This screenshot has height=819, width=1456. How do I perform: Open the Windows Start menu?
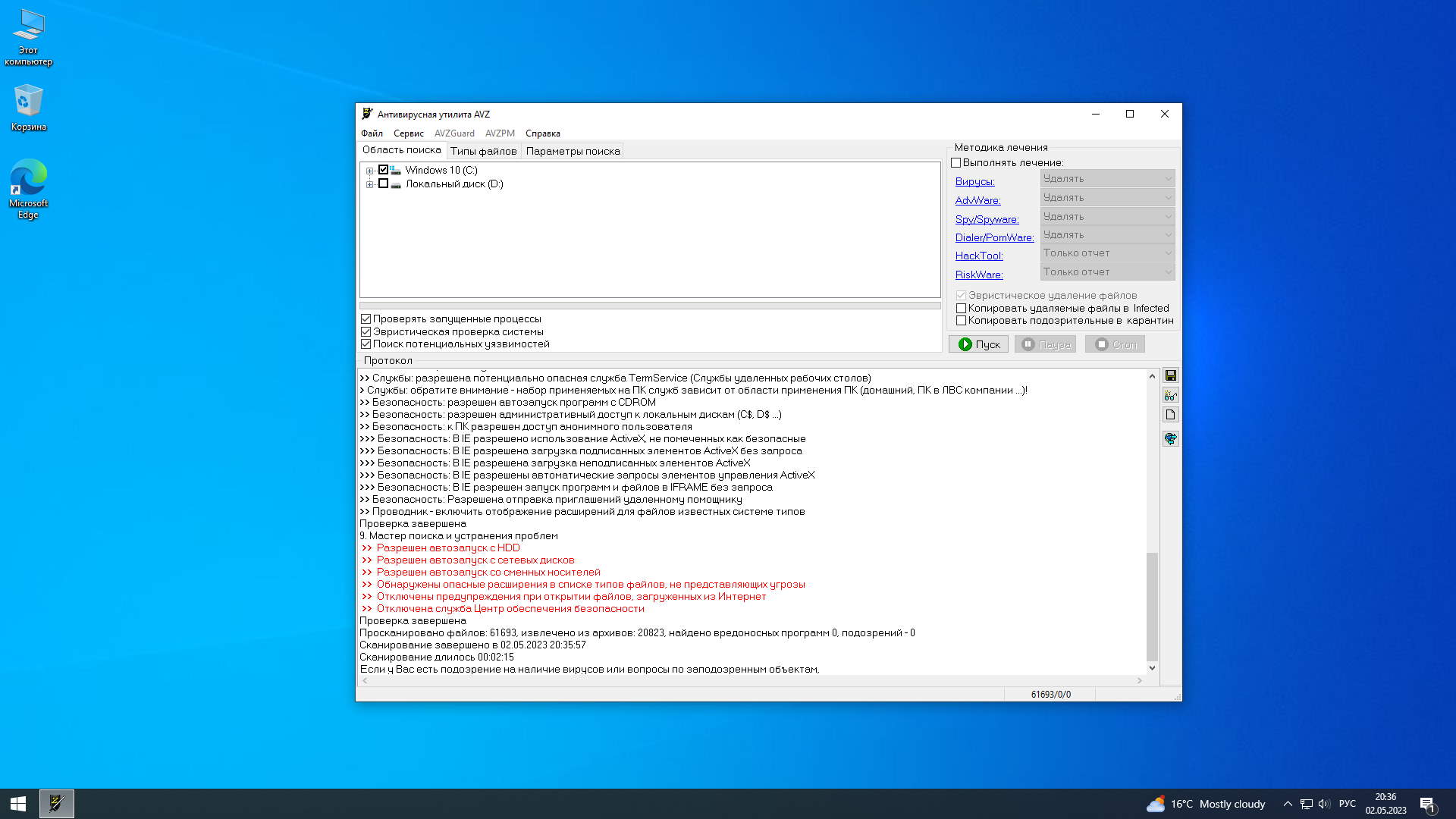[18, 803]
